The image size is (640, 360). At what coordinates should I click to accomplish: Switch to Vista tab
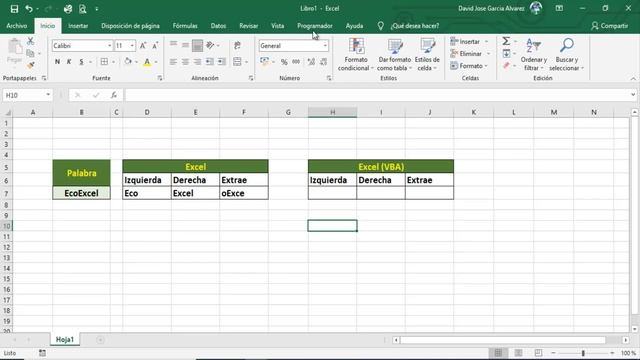278,26
